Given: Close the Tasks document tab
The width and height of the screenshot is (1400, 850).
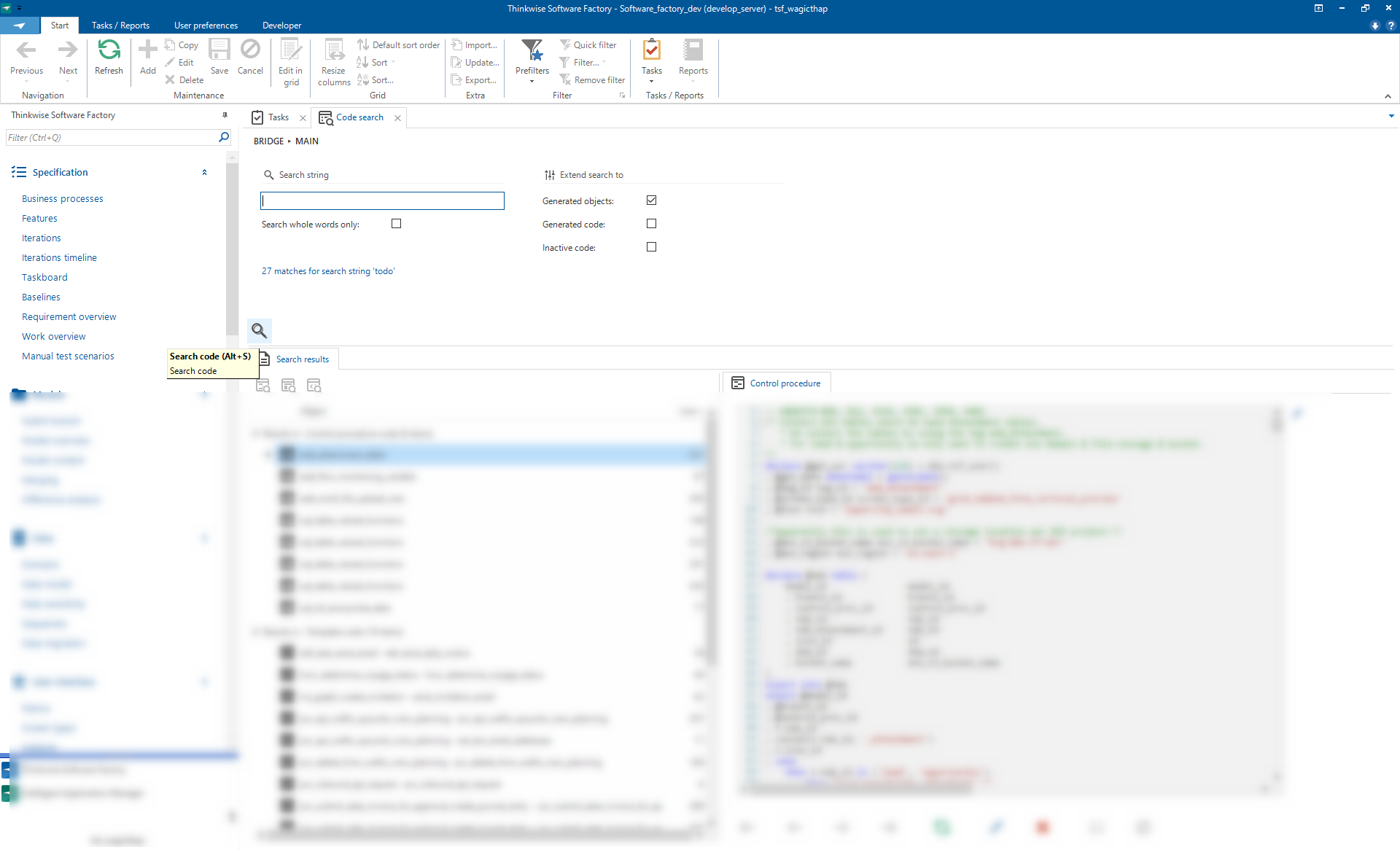Looking at the screenshot, I should pos(303,118).
